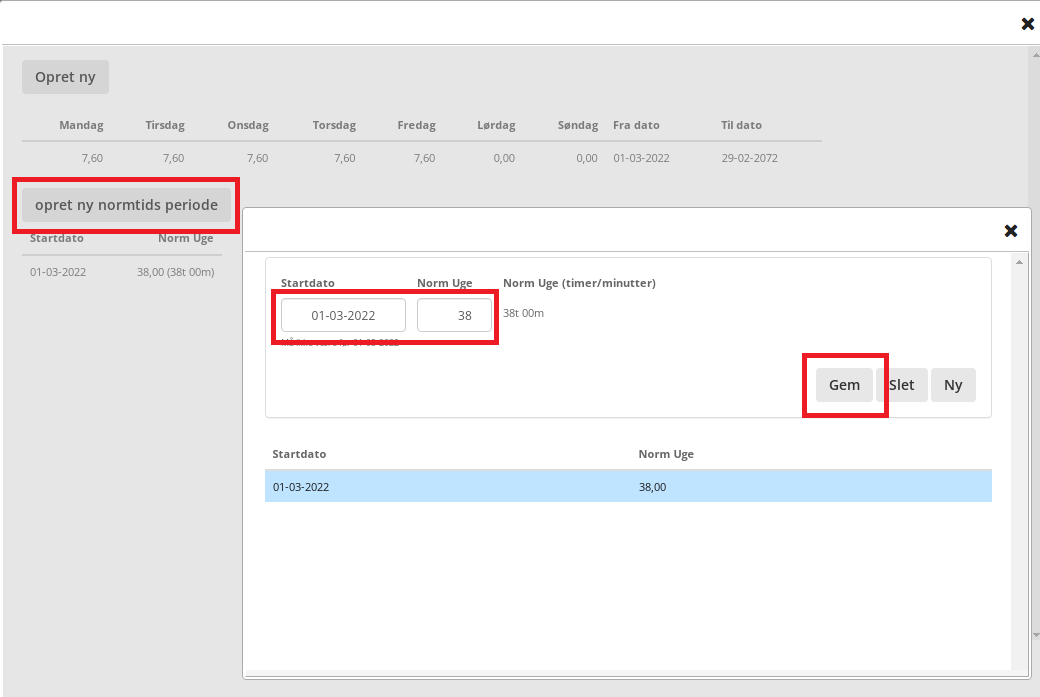
Task: Click the Mandag column header
Action: click(81, 125)
